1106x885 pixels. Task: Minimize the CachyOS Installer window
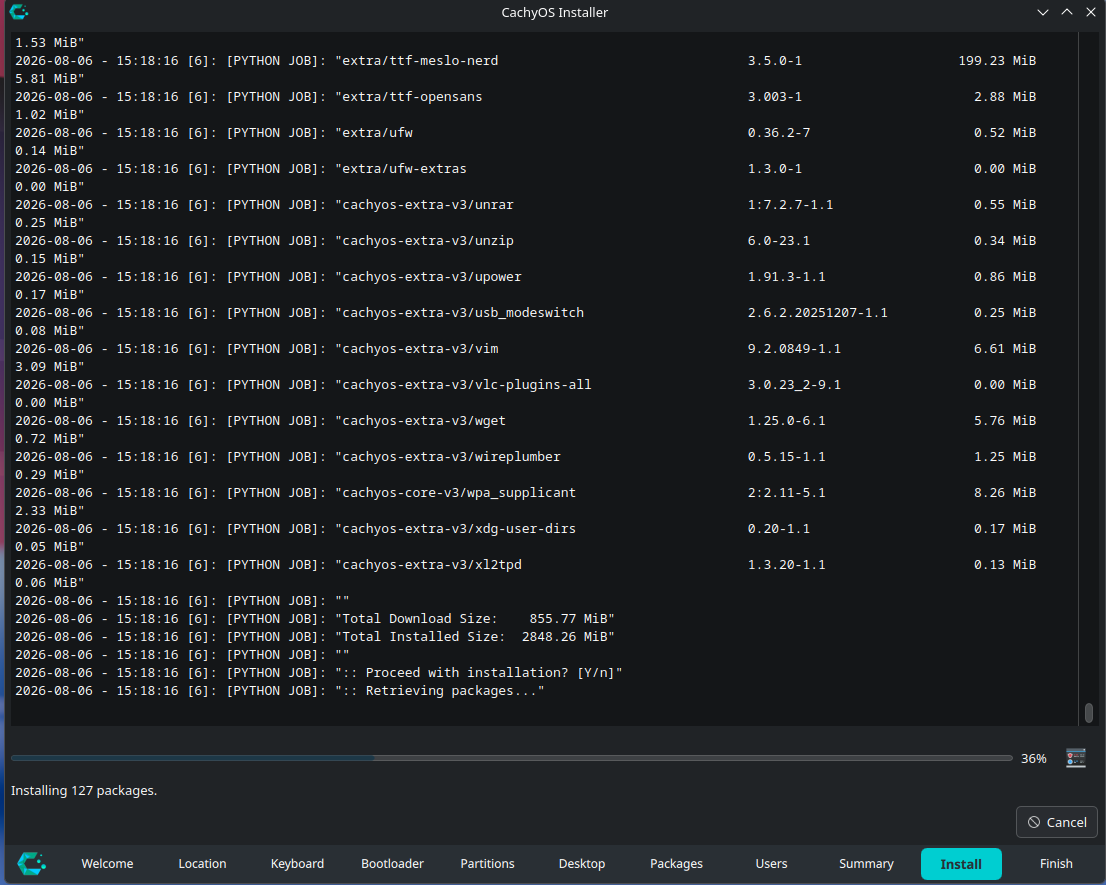tap(1043, 12)
